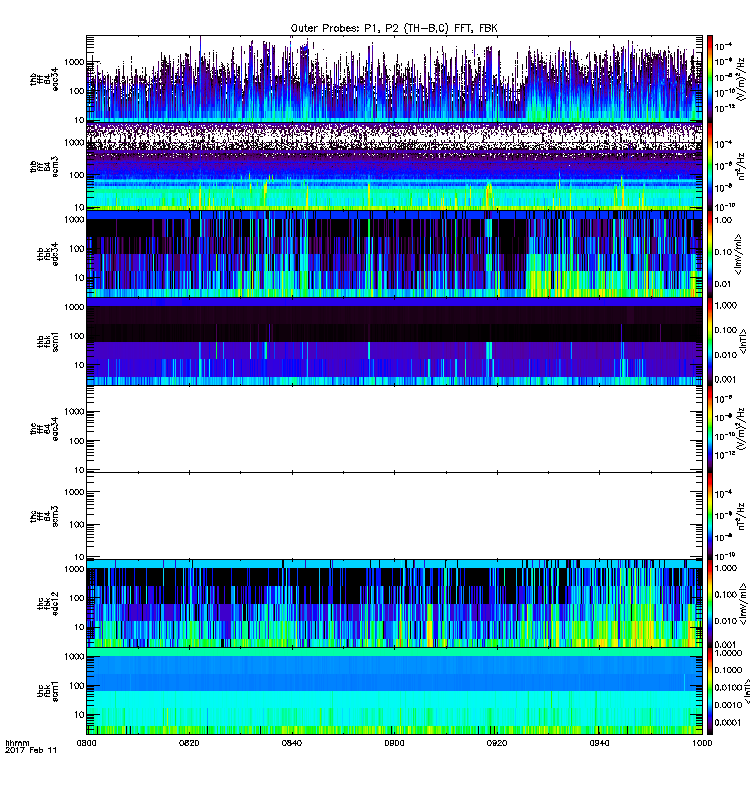
Task: Click the color bar of thc fbk edc12 panel
Action: click(x=710, y=604)
